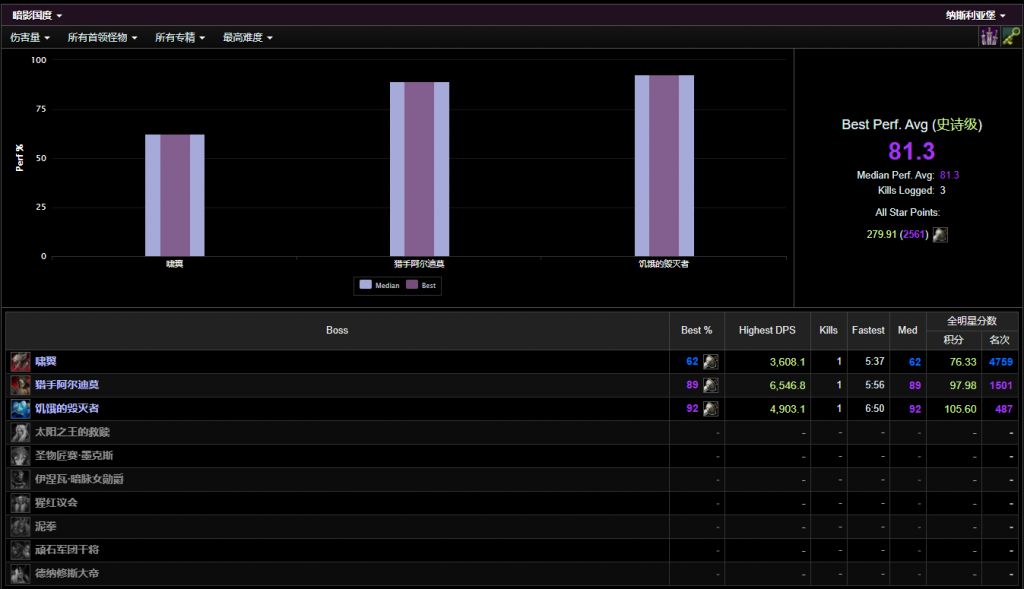The width and height of the screenshot is (1024, 589).
Task: Click the boss portrait icon beside 猎手阿尔迪莫
Action: (20, 385)
